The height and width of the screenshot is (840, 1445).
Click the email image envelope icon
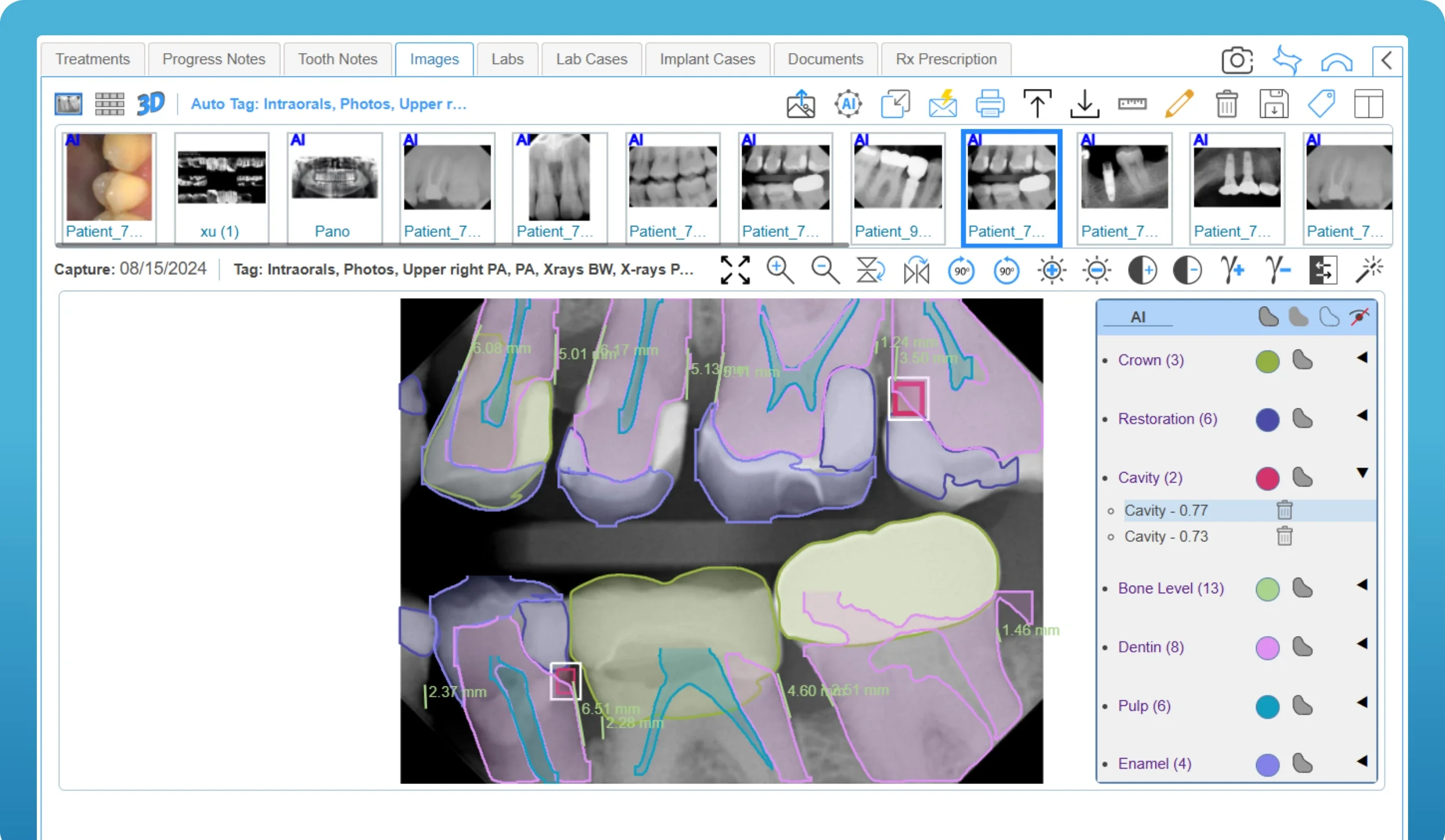(x=943, y=104)
